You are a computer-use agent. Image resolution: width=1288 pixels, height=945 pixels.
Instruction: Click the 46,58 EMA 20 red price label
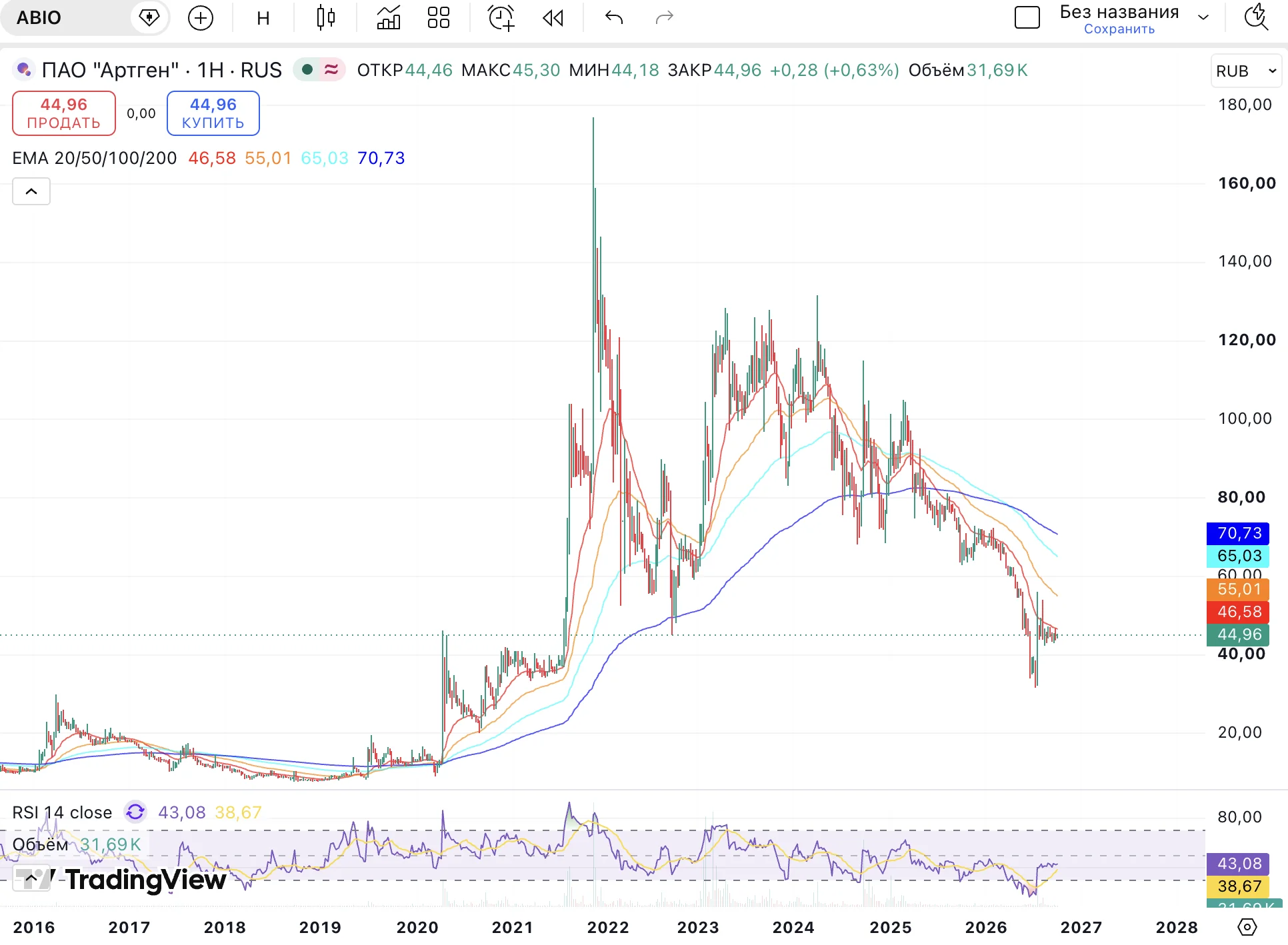[1239, 612]
